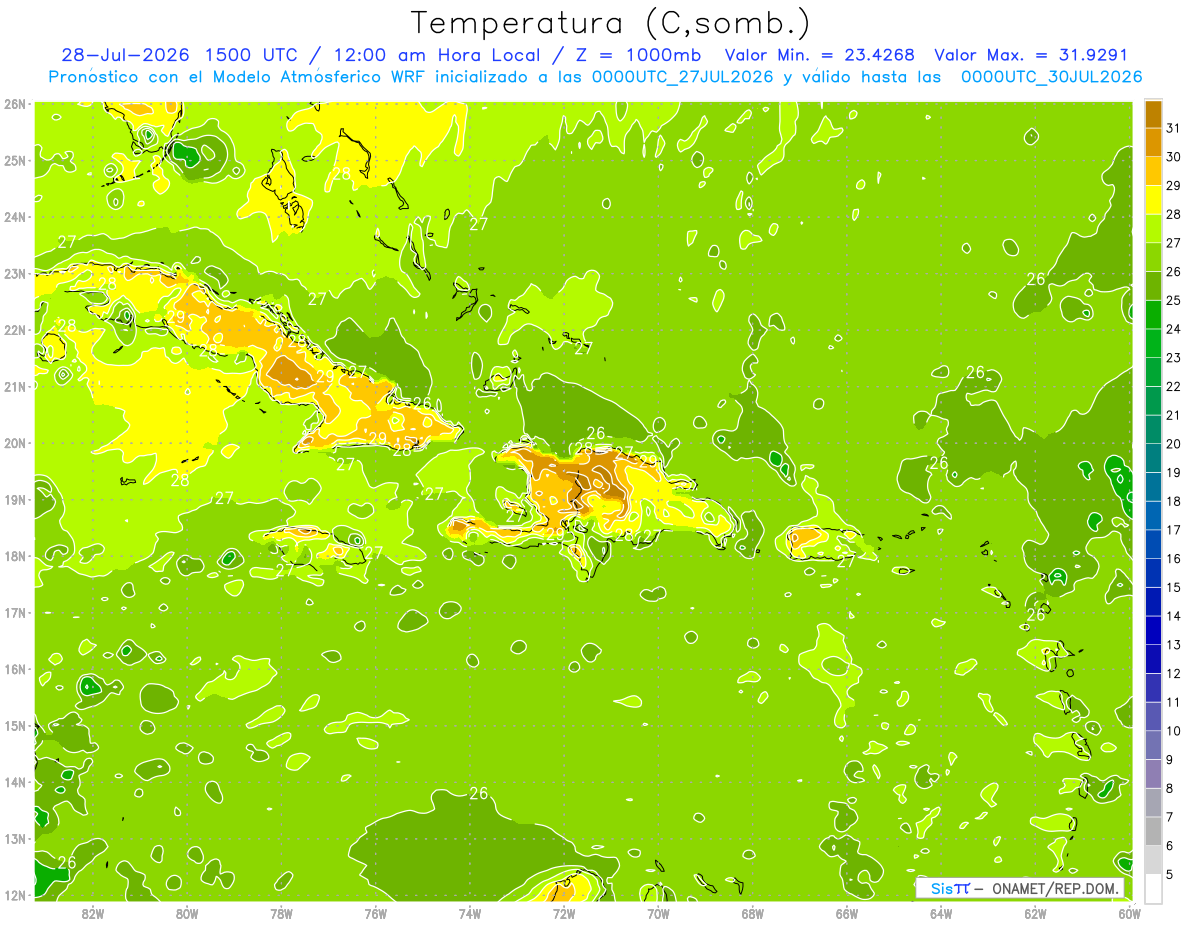Click the colorbar label '5'
Image resolution: width=1200 pixels, height=927 pixels.
pos(1170,875)
